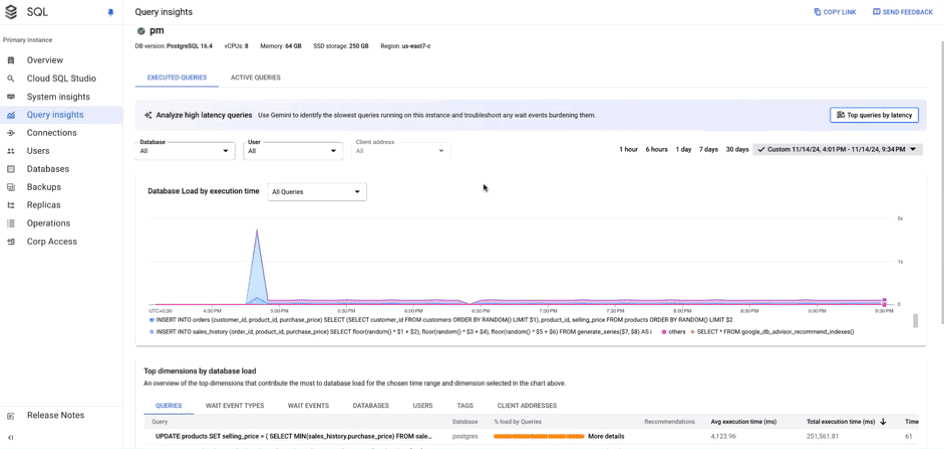
Task: Click Top queries by latency button
Action: click(873, 115)
